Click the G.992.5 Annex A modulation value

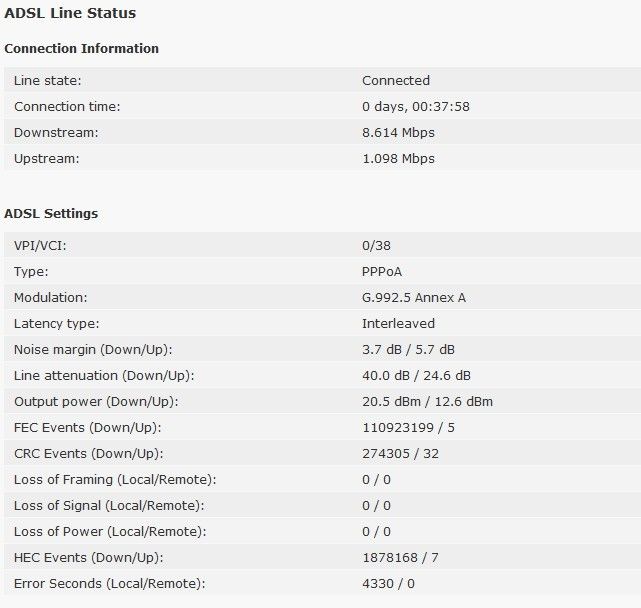[414, 298]
